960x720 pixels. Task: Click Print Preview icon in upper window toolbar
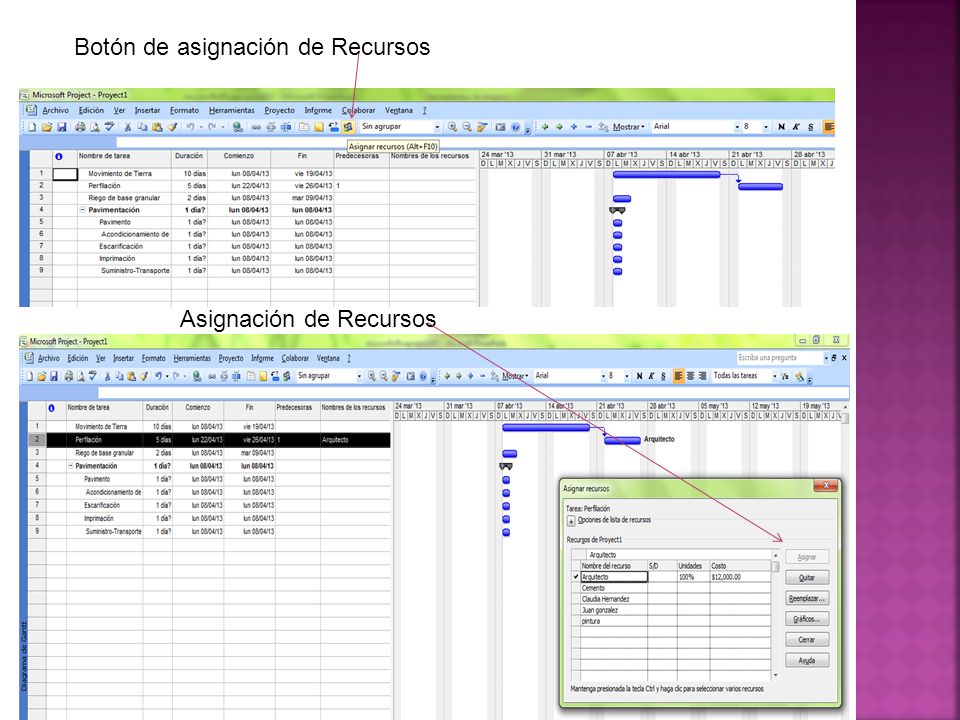click(x=95, y=127)
